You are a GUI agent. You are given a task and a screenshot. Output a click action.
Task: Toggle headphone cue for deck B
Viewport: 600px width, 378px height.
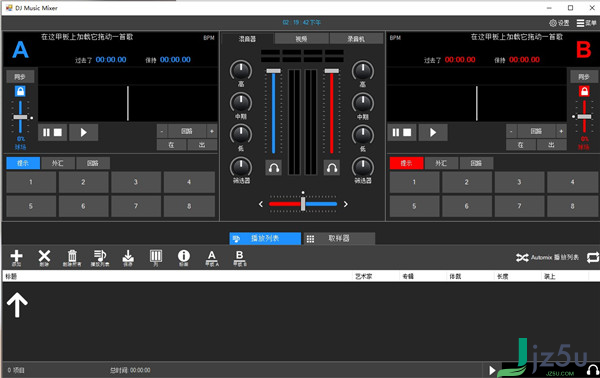coord(332,168)
